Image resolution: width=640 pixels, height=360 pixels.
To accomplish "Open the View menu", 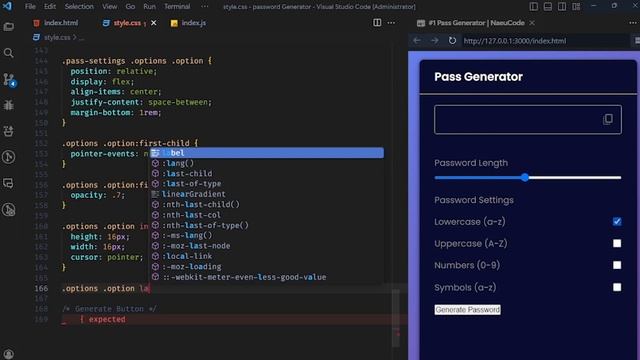I will (109, 7).
